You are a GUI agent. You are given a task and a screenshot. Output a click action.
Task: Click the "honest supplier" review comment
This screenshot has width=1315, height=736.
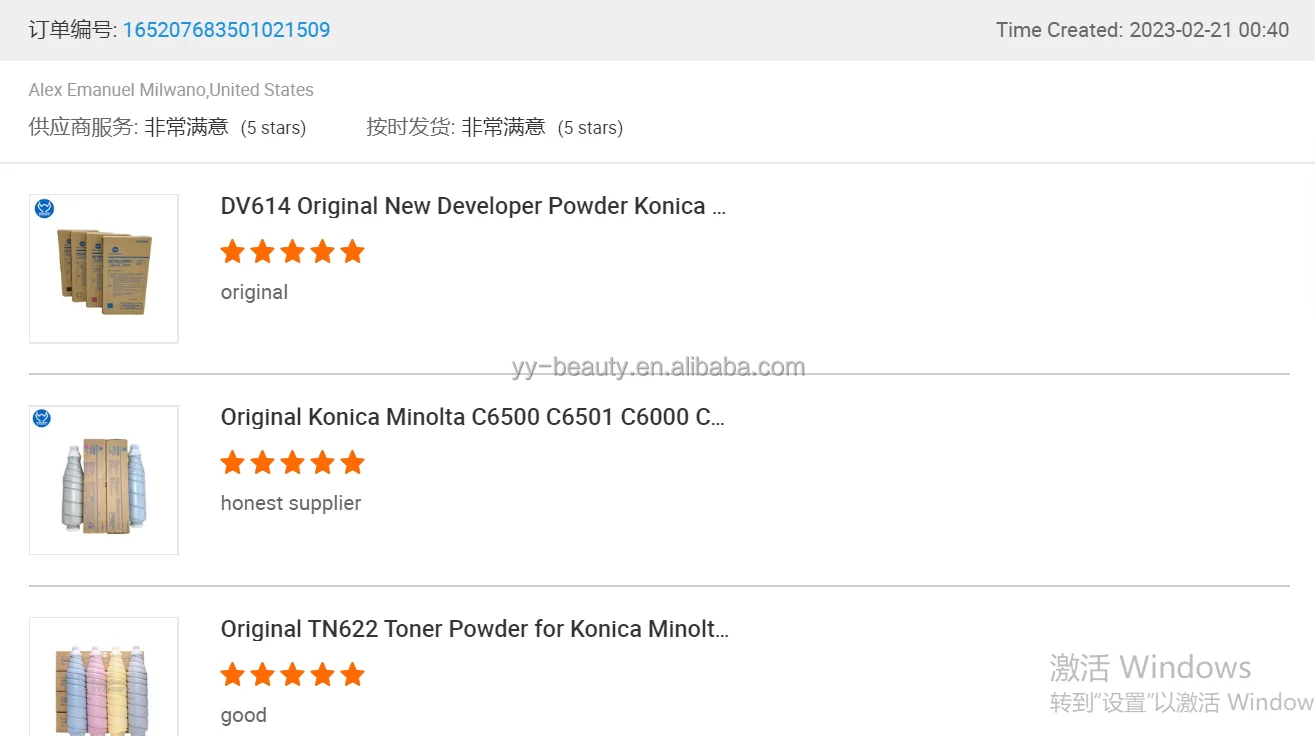pos(291,503)
